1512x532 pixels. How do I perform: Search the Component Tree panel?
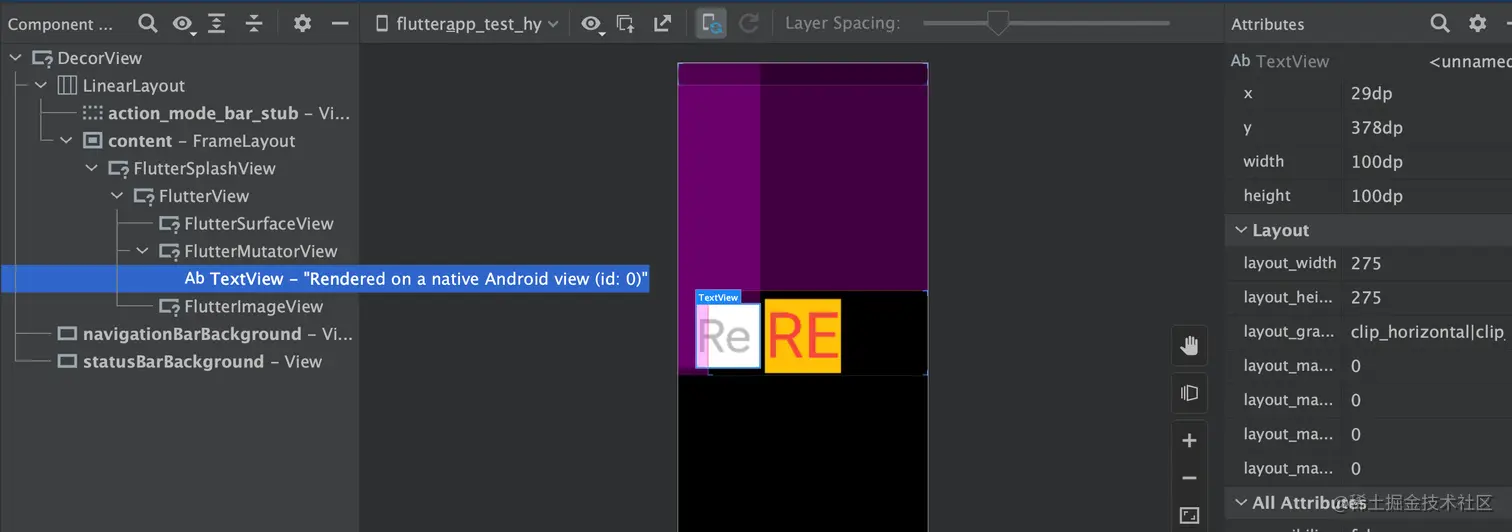(x=147, y=23)
